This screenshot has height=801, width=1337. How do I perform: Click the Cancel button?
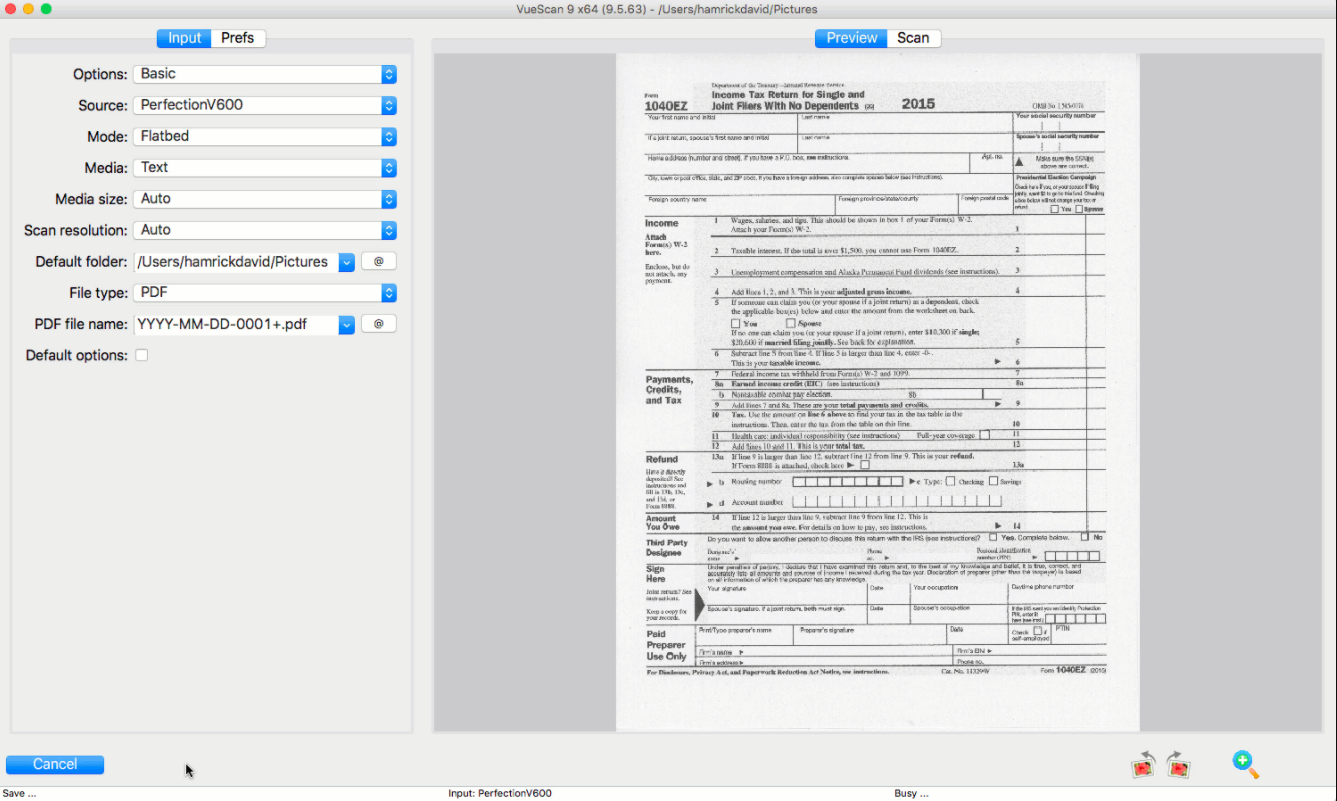tap(55, 764)
